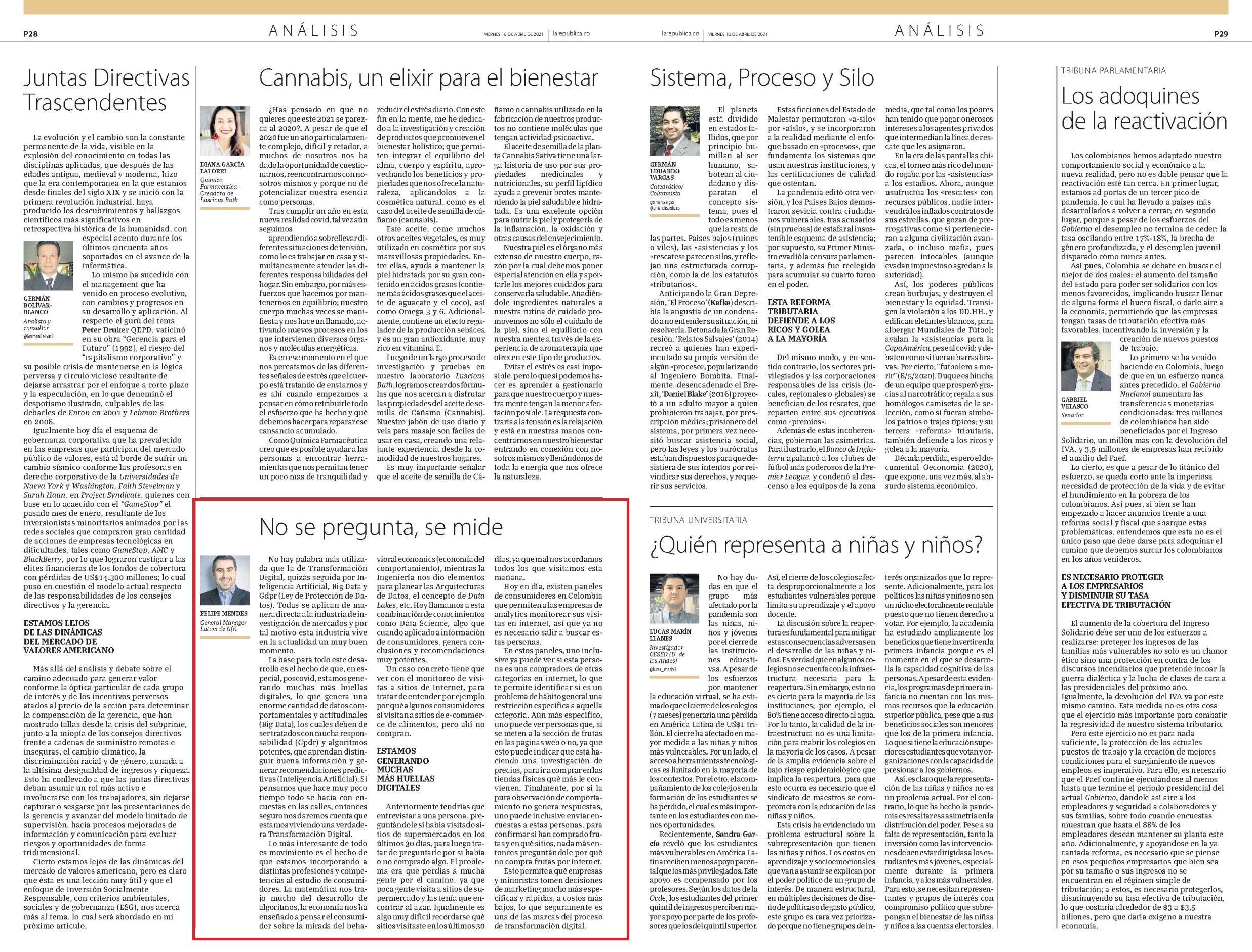1252x952 pixels.
Task: Click the paragraph starting "¿Has pensado en que no quieres"
Action: (x=313, y=156)
